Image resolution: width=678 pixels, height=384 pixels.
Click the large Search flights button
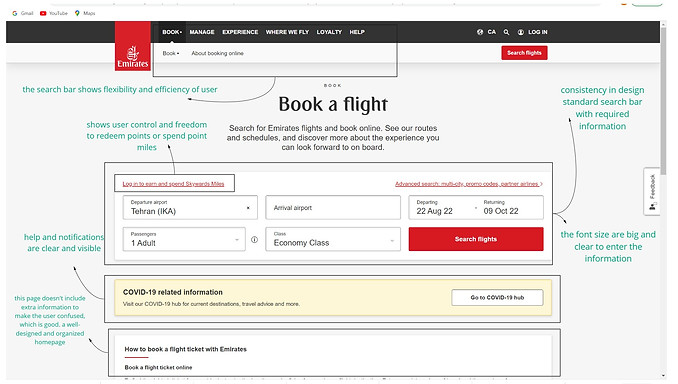point(476,239)
